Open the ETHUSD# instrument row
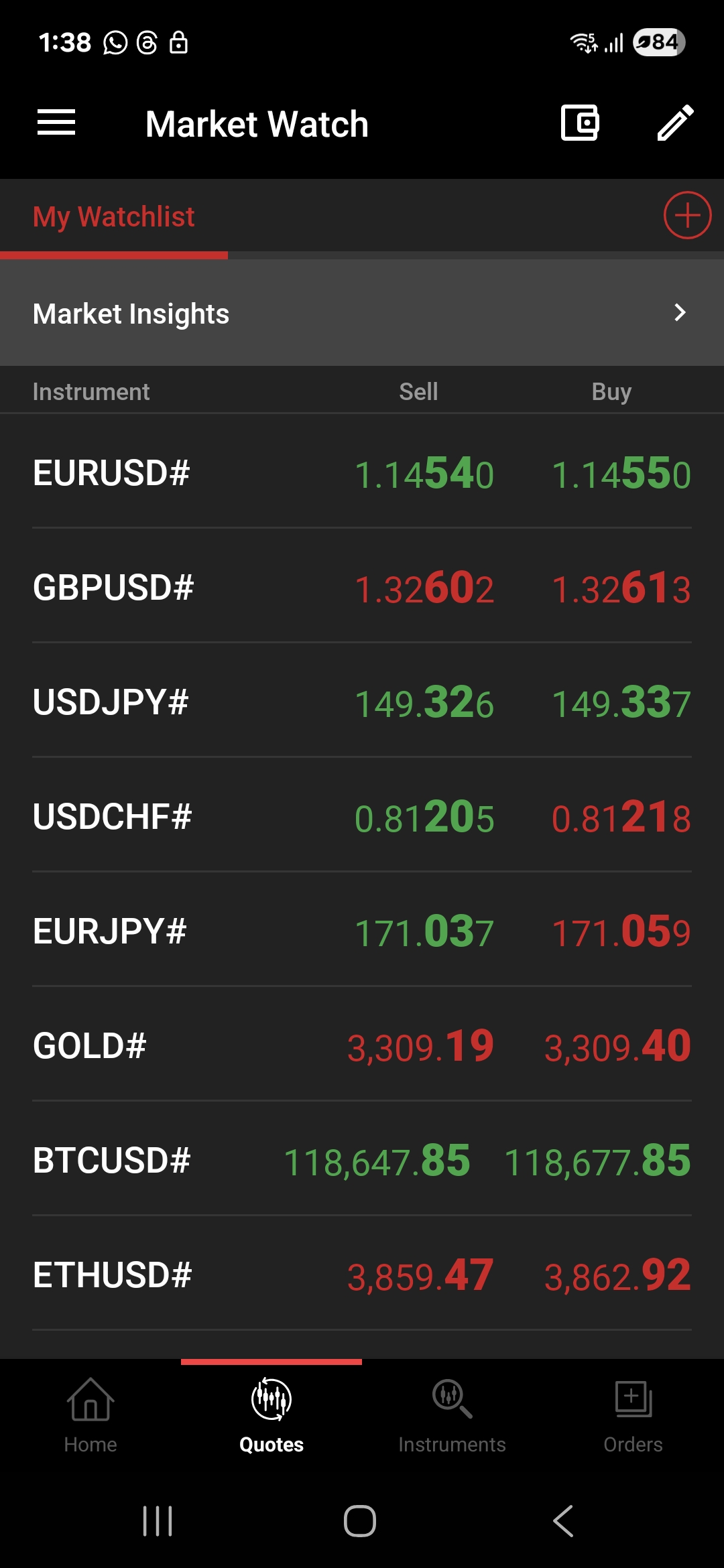 click(x=113, y=1275)
